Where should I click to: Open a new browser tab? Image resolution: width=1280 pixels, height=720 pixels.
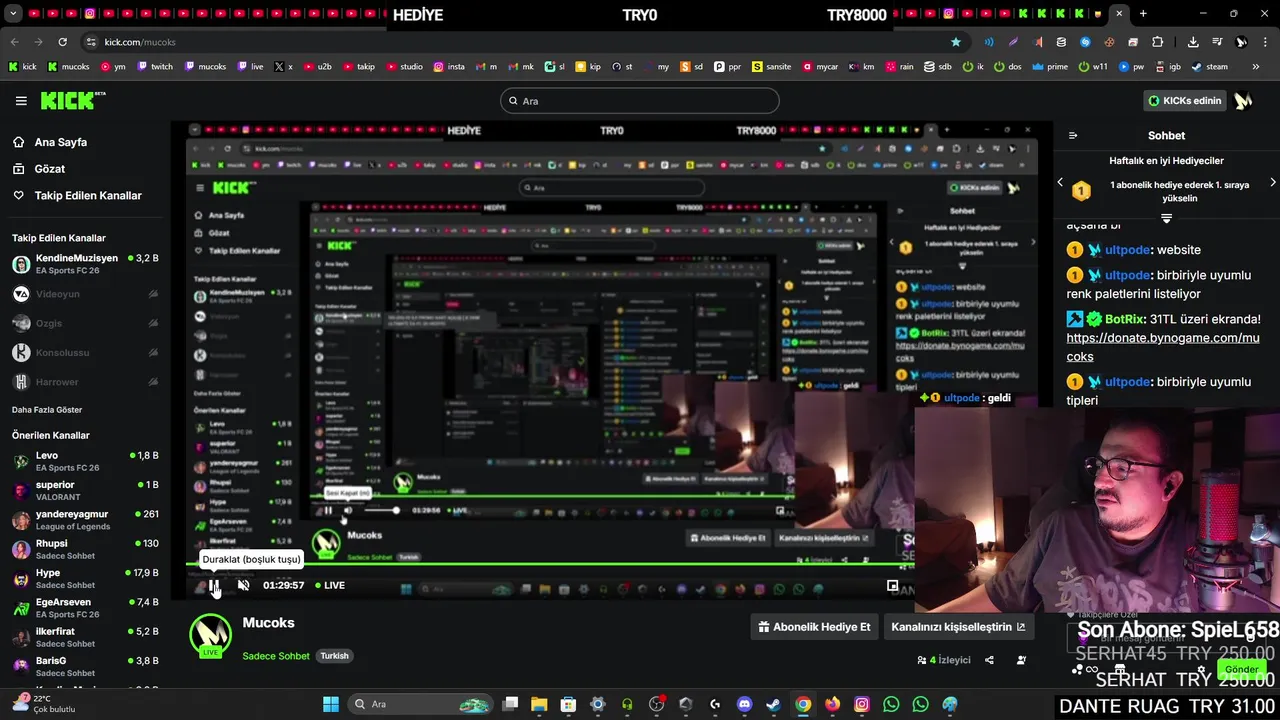pos(1143,14)
